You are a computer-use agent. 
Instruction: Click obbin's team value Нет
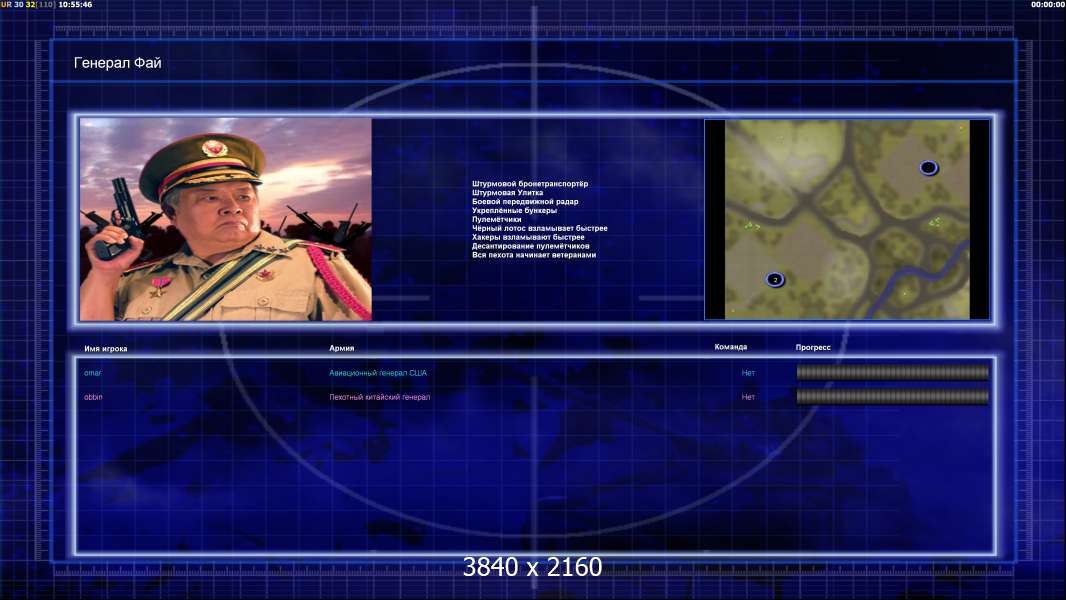(x=748, y=397)
